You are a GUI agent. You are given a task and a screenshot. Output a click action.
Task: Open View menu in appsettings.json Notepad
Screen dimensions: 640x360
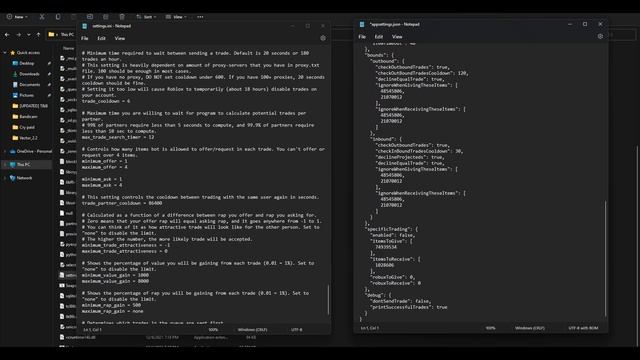(x=397, y=36)
